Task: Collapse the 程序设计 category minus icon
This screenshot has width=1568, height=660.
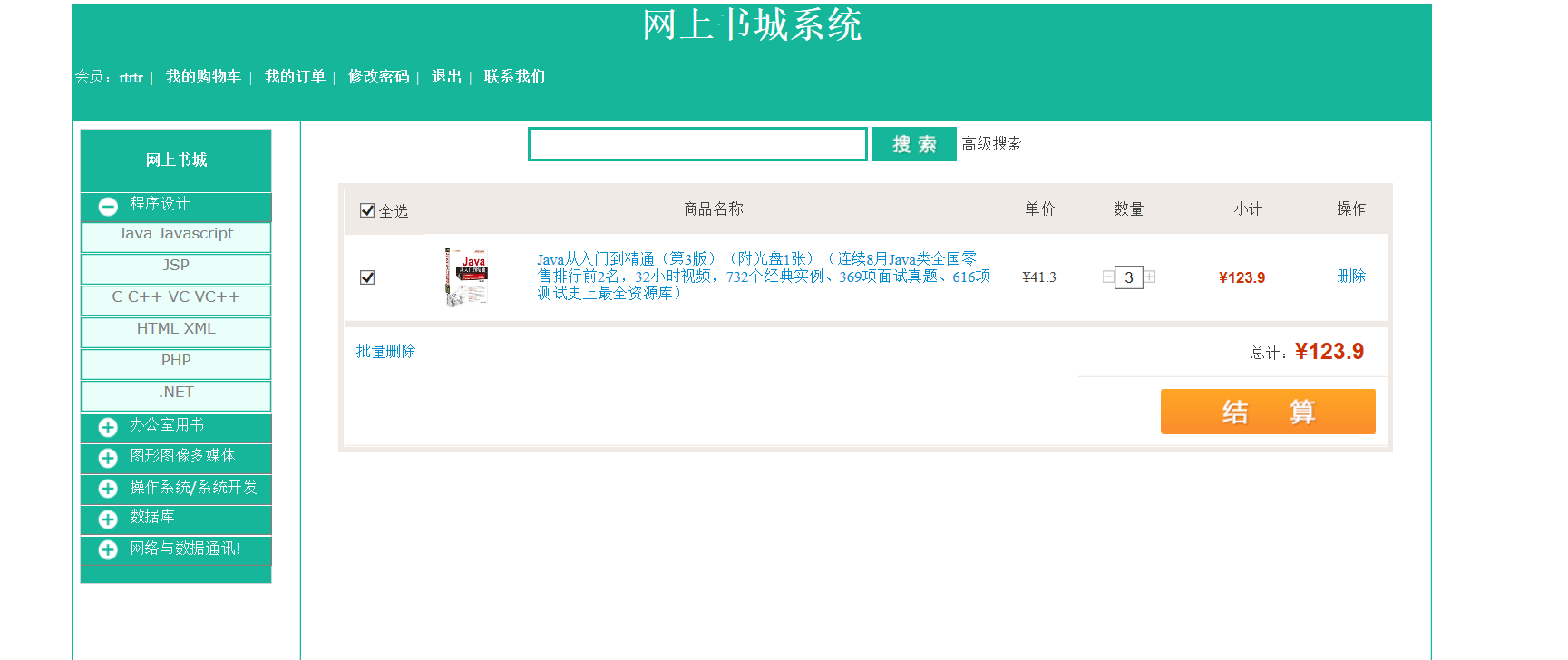Action: tap(108, 206)
